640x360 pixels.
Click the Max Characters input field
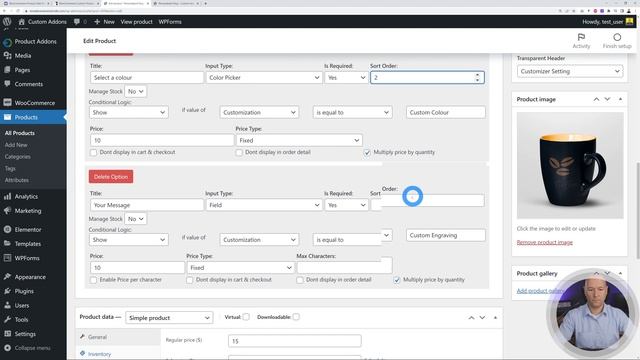click(344, 268)
